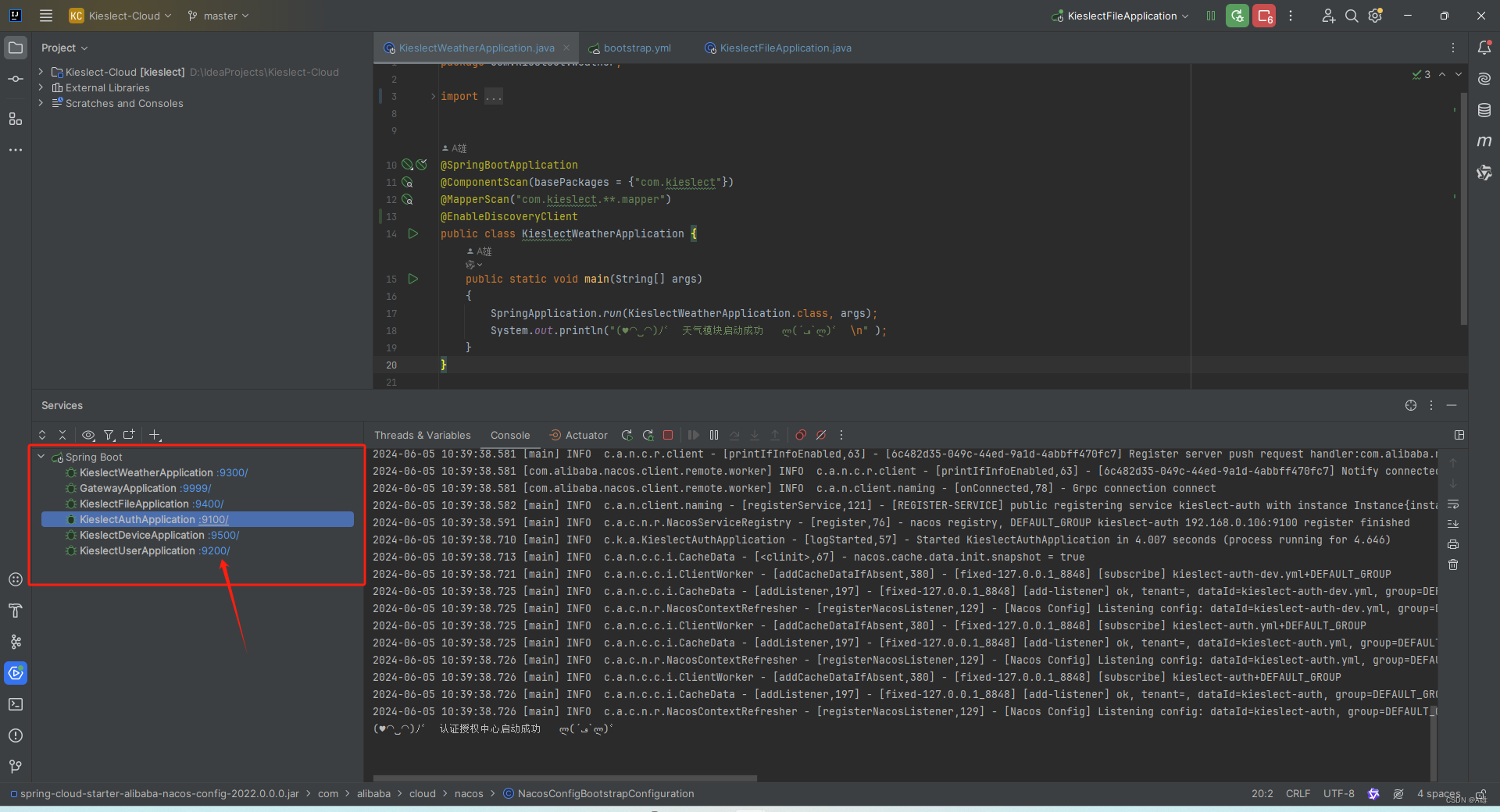
Task: Open the KieslectFileApplication run configuration dropdown
Action: [1120, 16]
